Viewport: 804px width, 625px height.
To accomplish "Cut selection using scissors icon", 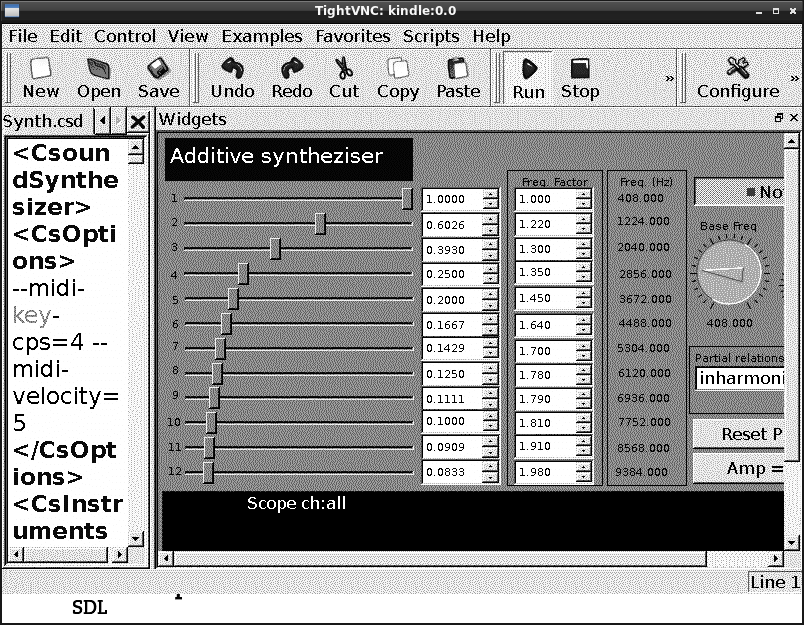I will [x=344, y=78].
